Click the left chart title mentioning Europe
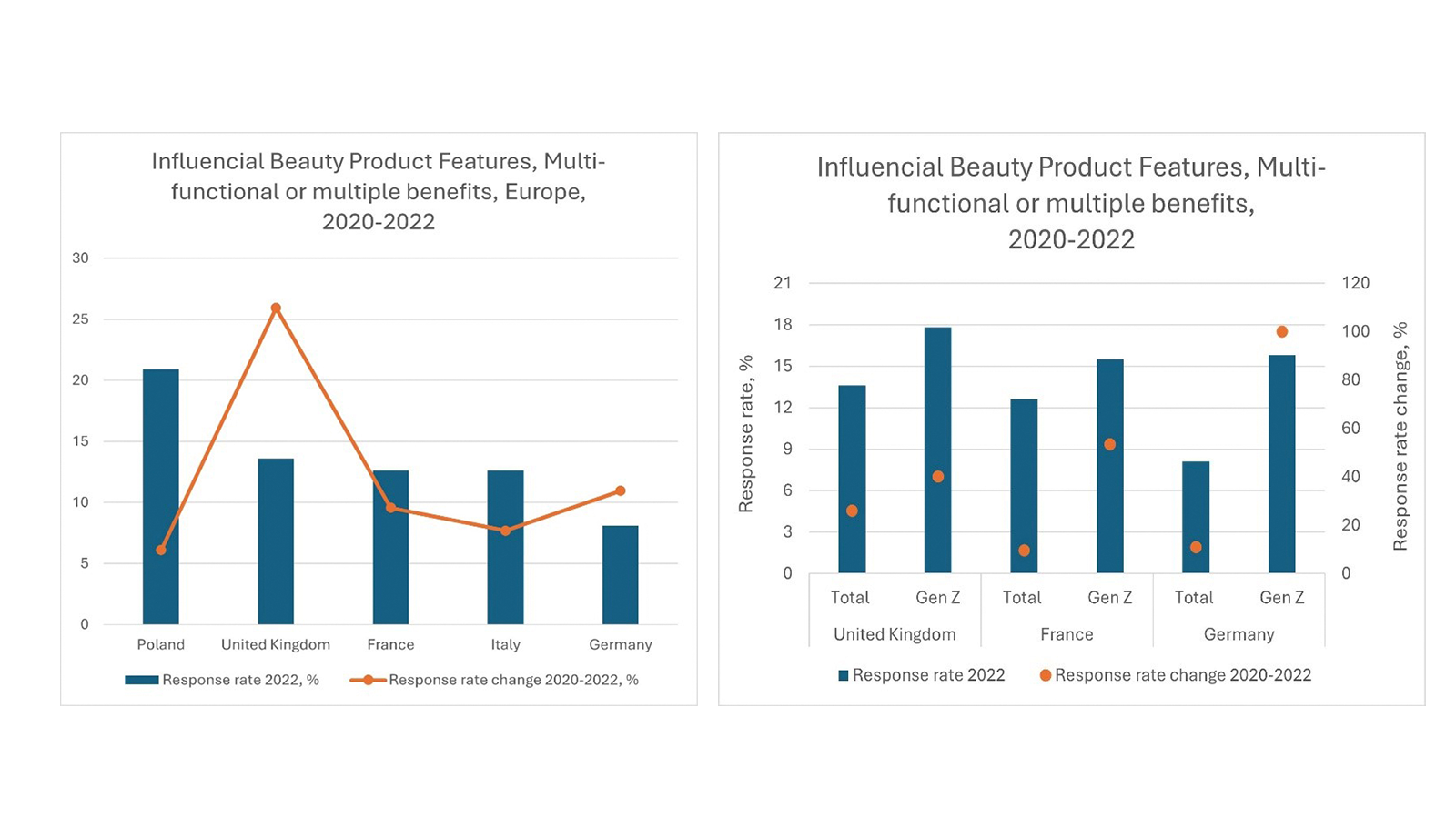This screenshot has height=819, width=1456. (379, 191)
